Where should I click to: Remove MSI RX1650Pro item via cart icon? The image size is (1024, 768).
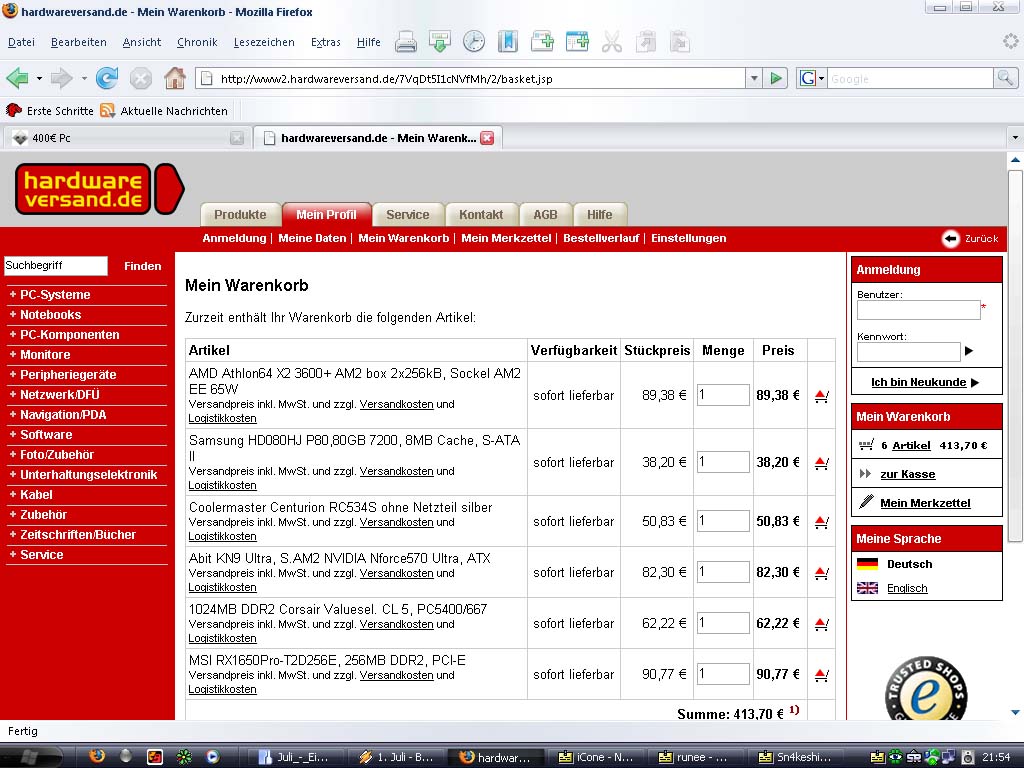[x=822, y=675]
